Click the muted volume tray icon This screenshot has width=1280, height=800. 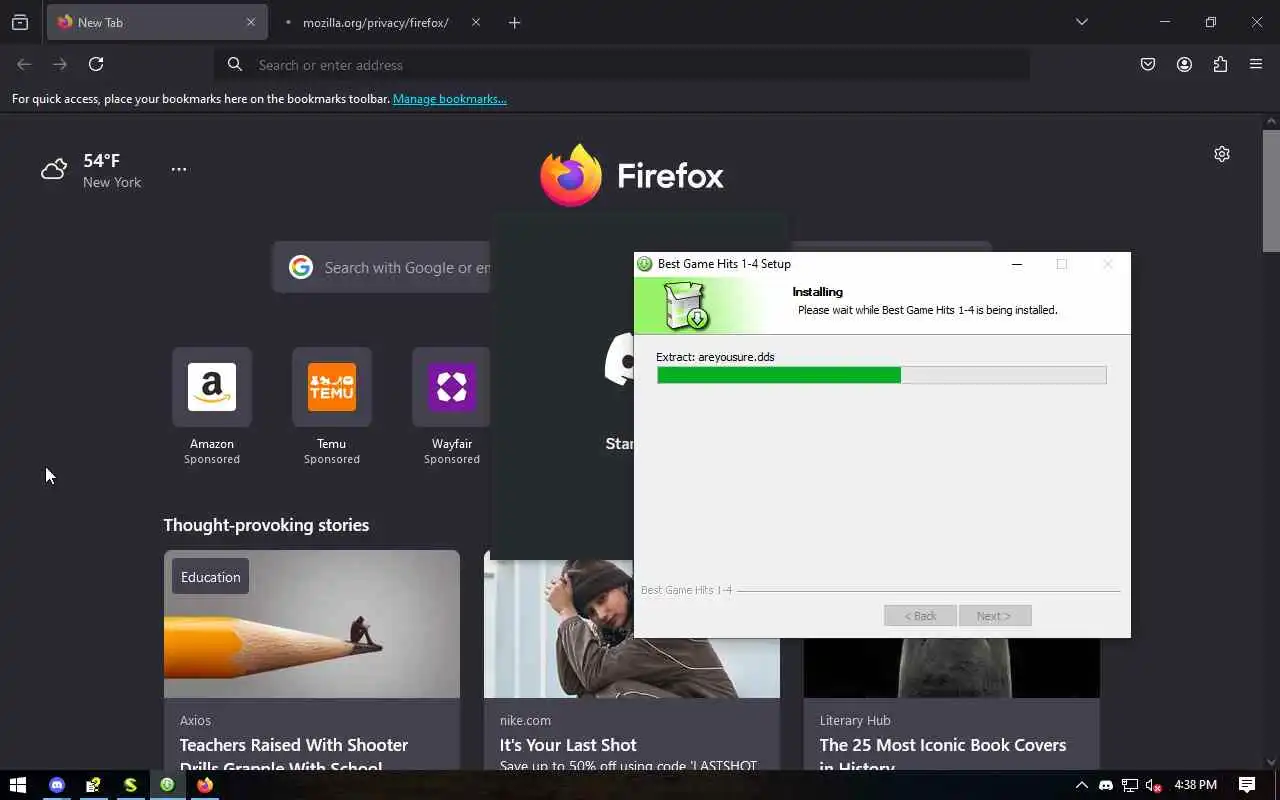1154,785
